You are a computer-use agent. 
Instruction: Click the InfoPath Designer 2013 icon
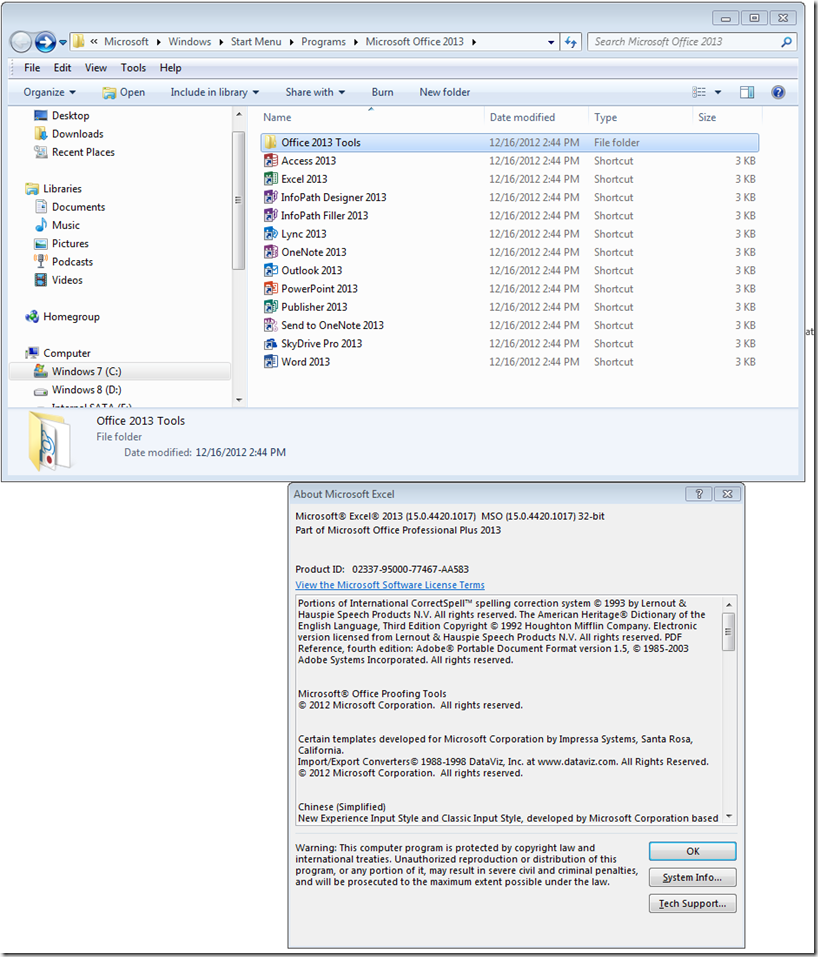click(270, 197)
